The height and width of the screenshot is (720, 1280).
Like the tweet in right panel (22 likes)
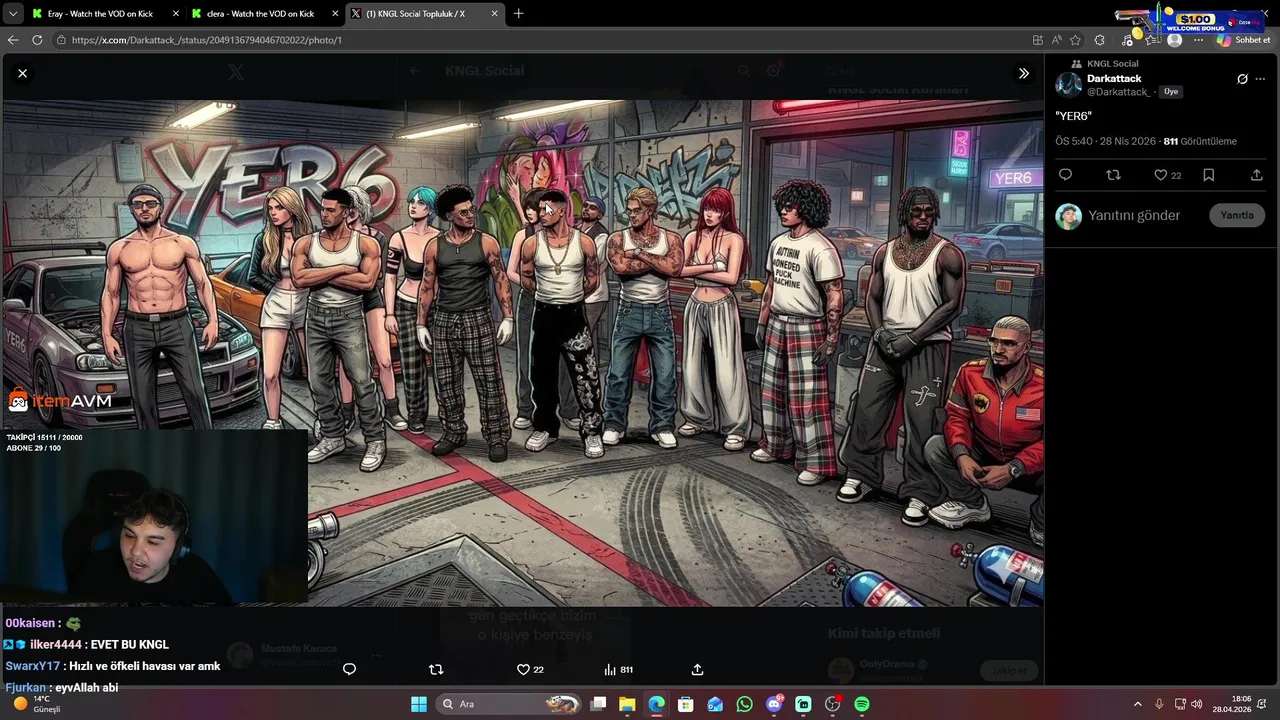click(1167, 175)
